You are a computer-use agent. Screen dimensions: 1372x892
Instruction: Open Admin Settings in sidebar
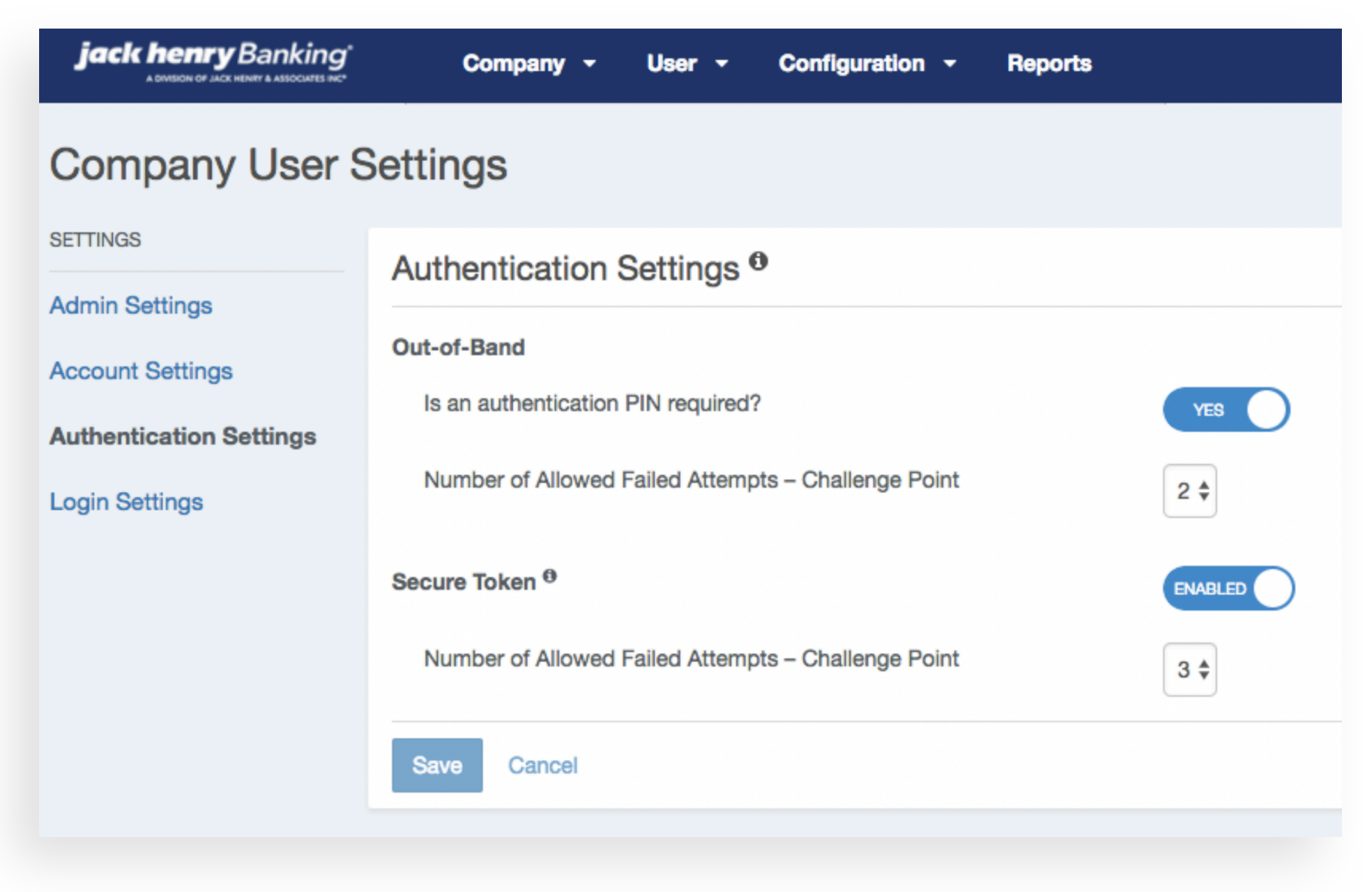tap(131, 305)
